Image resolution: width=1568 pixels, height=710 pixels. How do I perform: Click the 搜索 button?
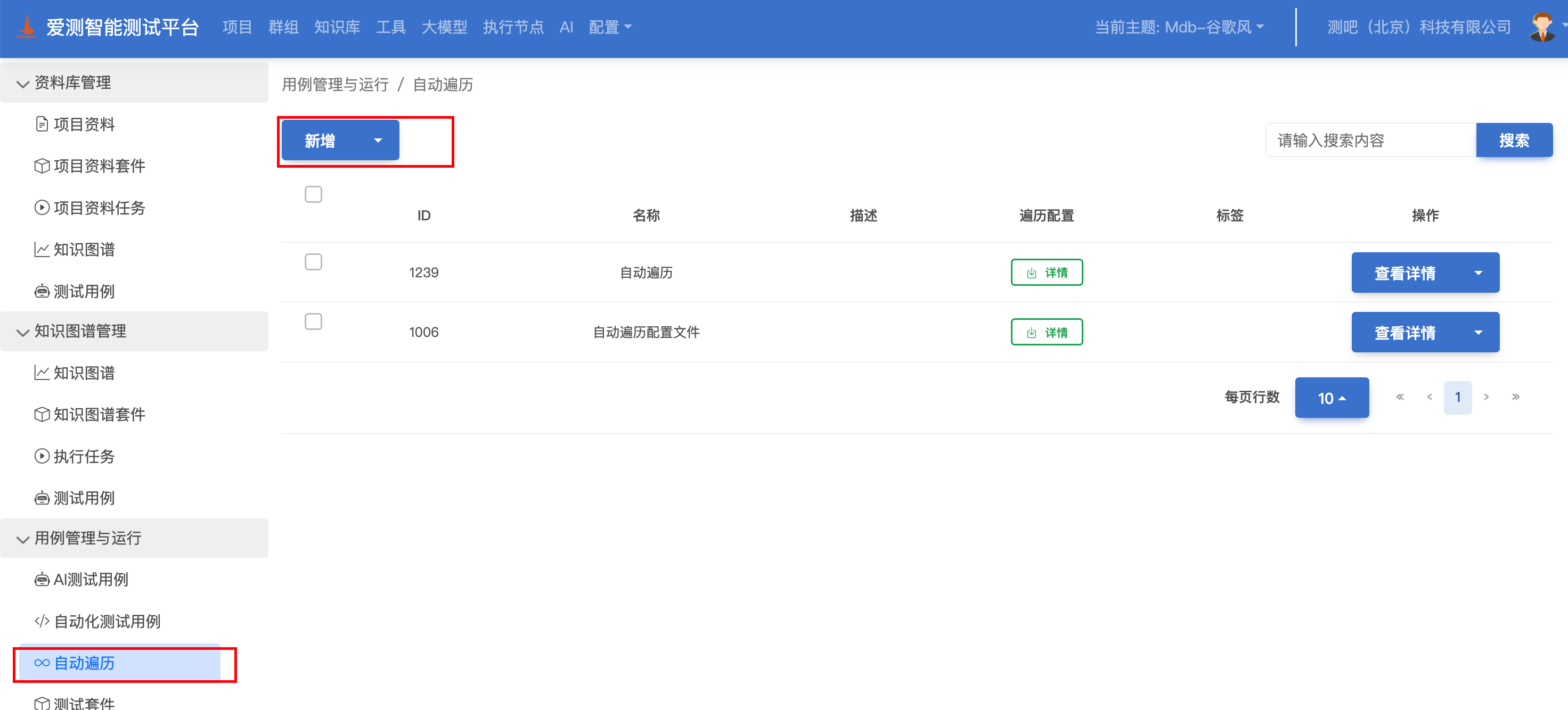point(1513,141)
